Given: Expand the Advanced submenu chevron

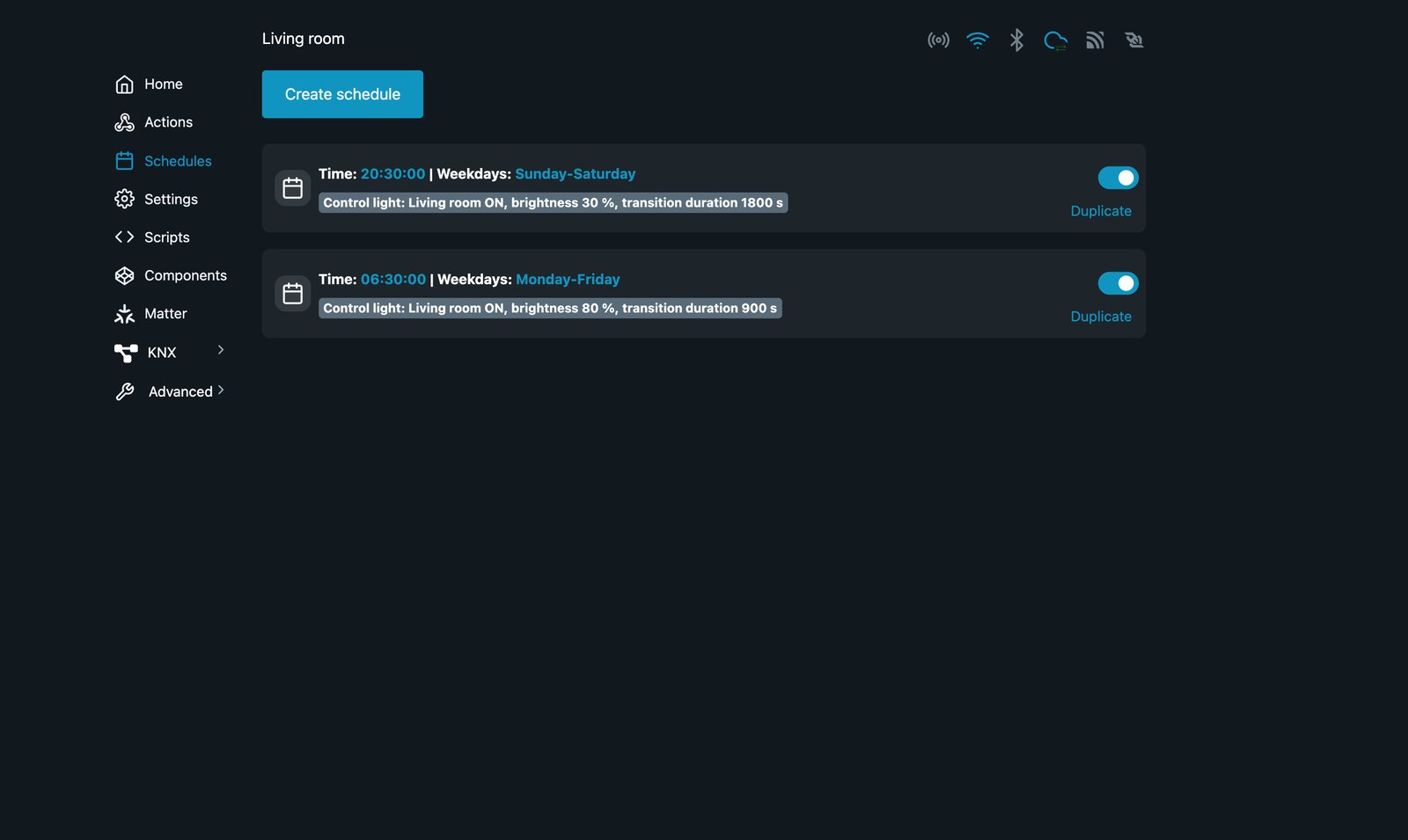Looking at the screenshot, I should click(x=221, y=390).
